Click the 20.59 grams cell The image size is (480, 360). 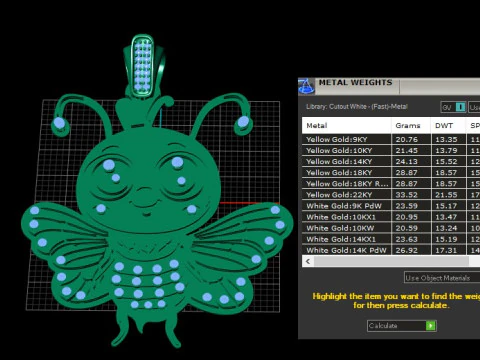[411, 228]
